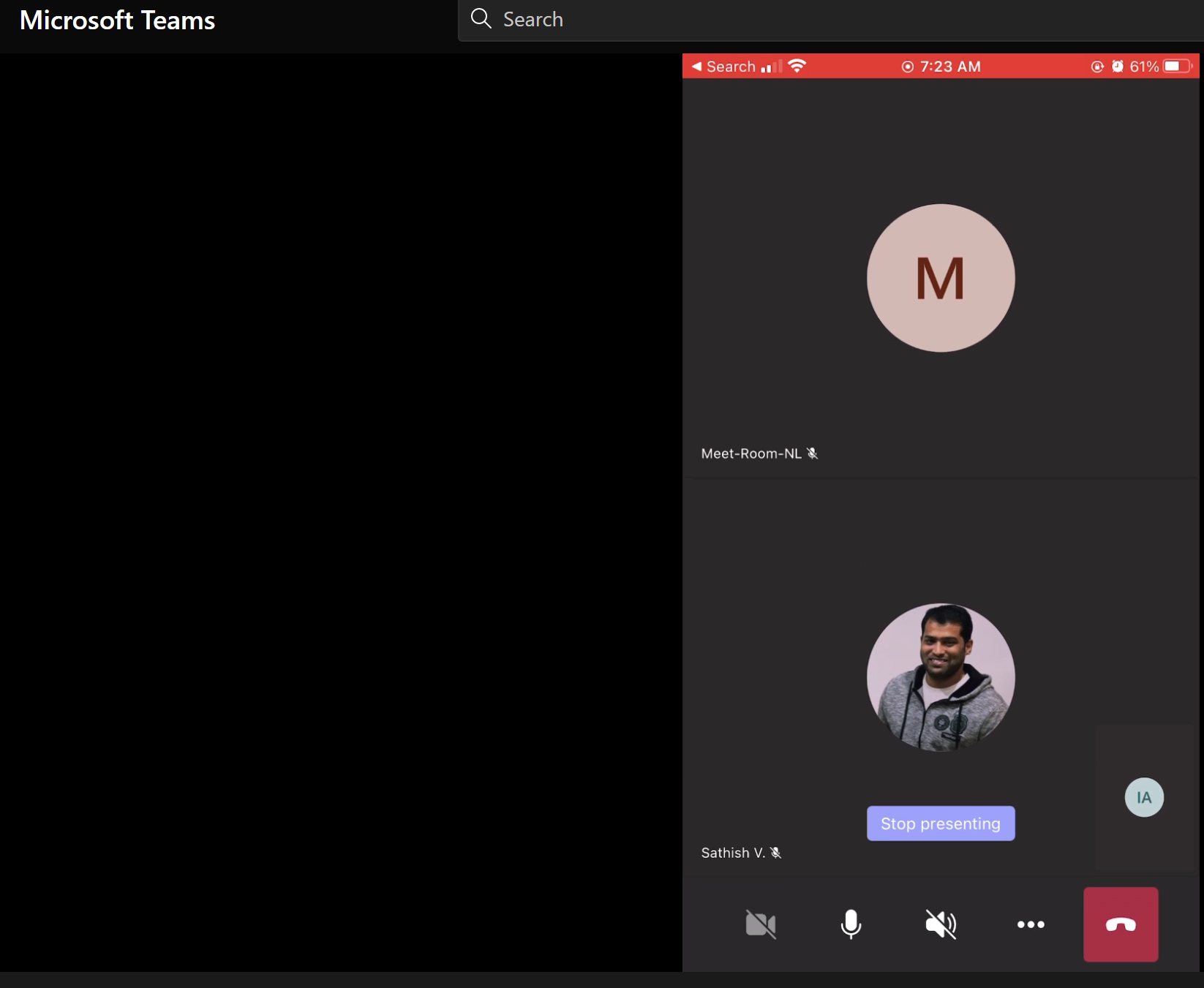Click the magnifying glass search icon
Image resolution: width=1204 pixels, height=988 pixels.
point(481,19)
